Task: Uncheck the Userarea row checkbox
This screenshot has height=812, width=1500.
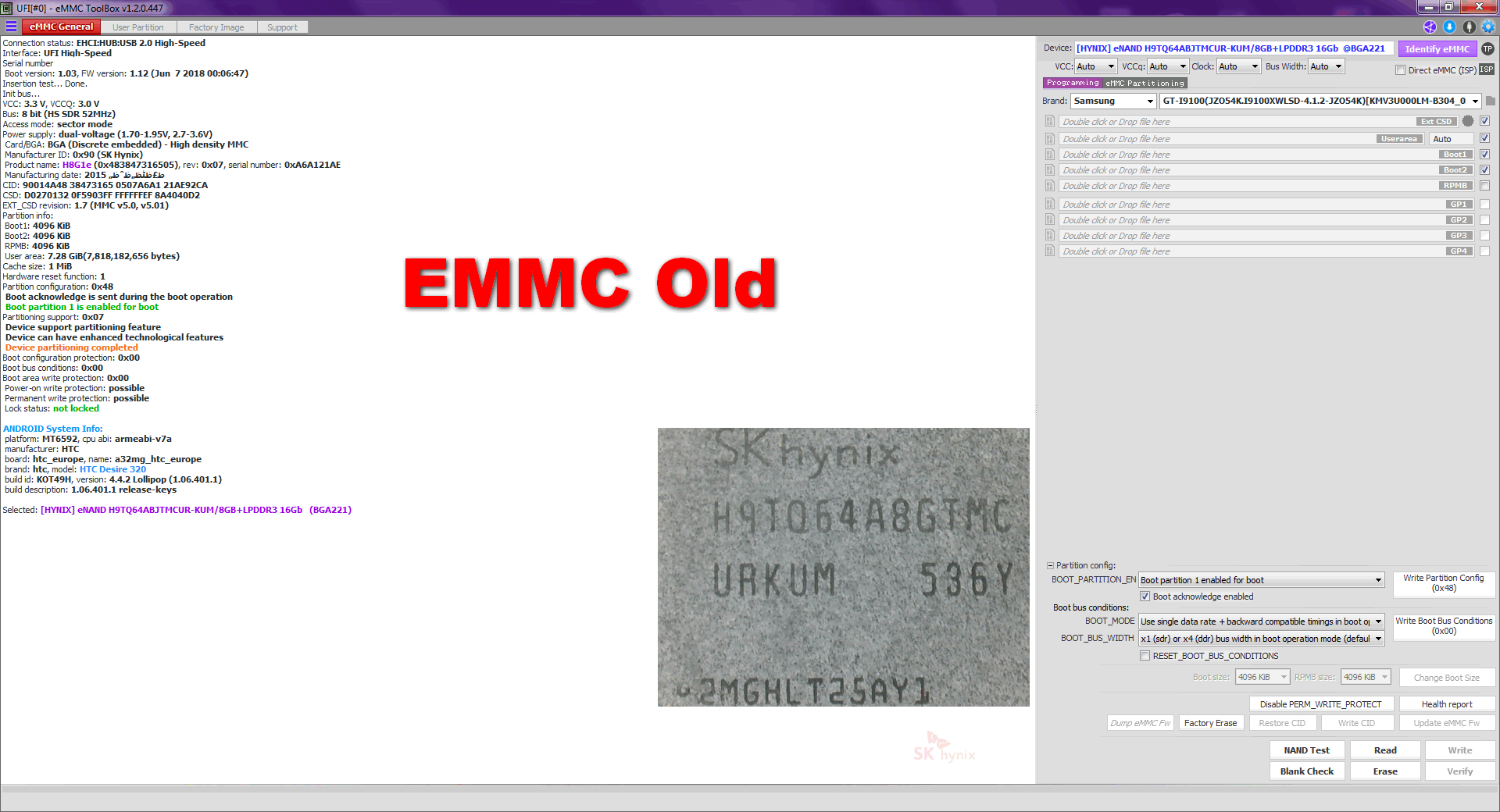Action: (x=1484, y=138)
